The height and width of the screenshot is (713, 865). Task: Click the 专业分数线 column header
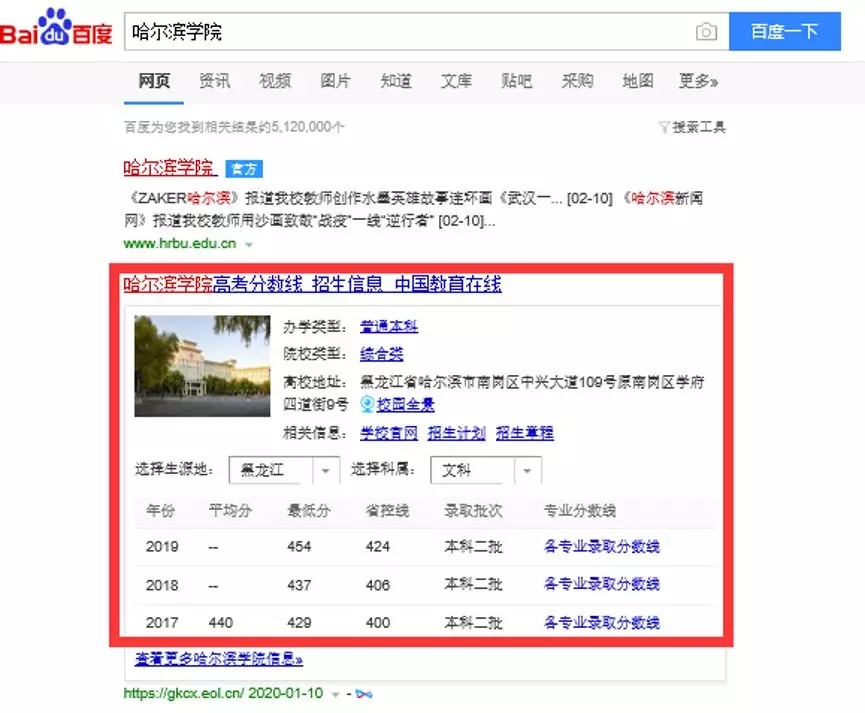[x=580, y=510]
